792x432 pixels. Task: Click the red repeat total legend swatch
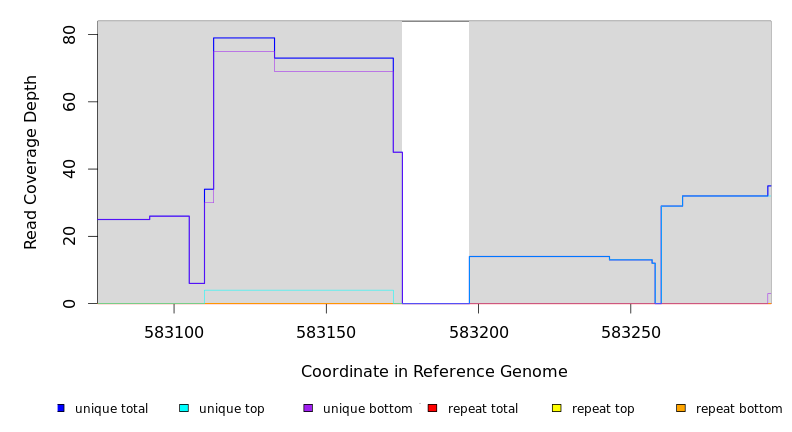coord(432,408)
